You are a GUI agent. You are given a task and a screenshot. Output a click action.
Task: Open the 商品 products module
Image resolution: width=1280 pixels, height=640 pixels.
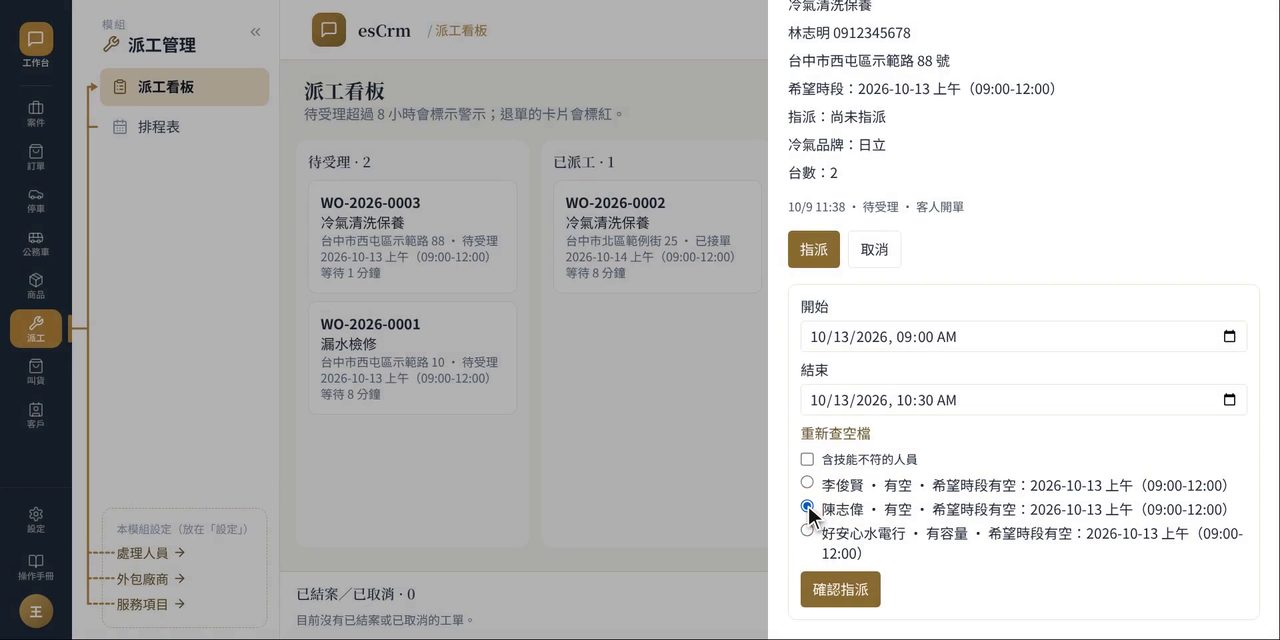tap(36, 286)
